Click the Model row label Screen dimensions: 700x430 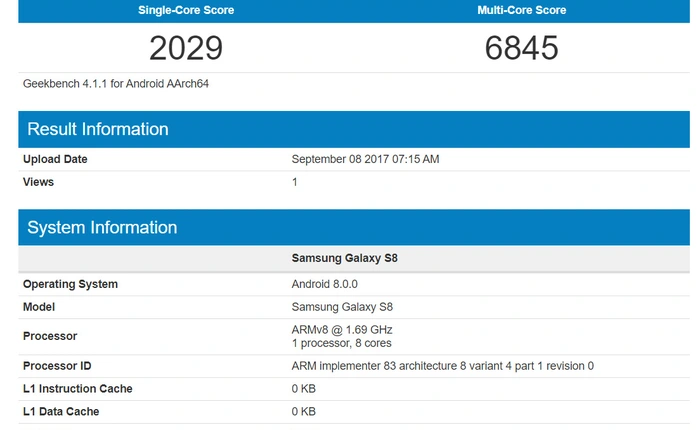[39, 307]
